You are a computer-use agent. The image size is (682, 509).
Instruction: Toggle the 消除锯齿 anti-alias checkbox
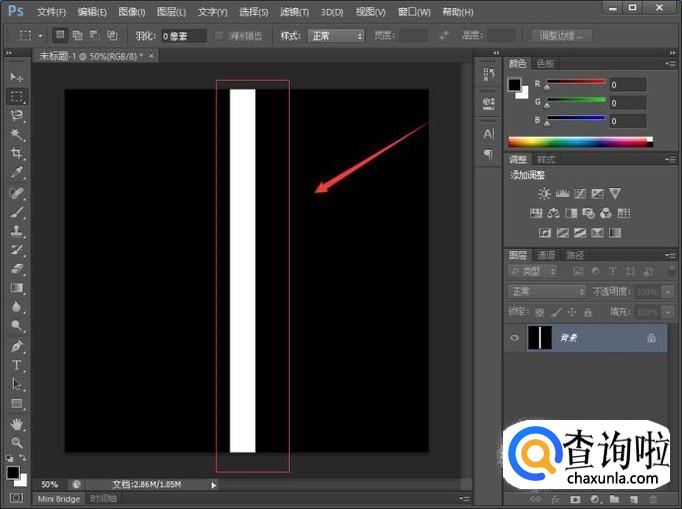pyautogui.click(x=220, y=36)
